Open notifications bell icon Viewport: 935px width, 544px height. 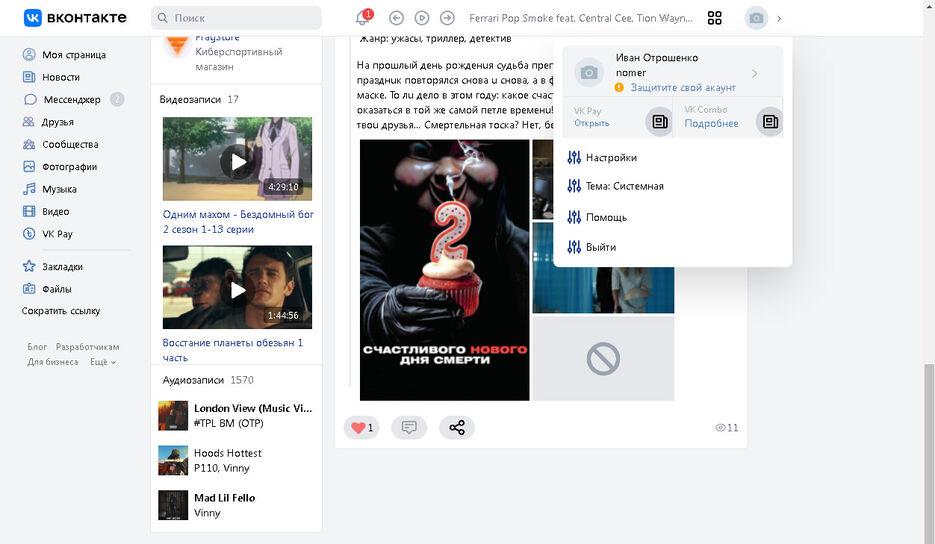[x=363, y=18]
